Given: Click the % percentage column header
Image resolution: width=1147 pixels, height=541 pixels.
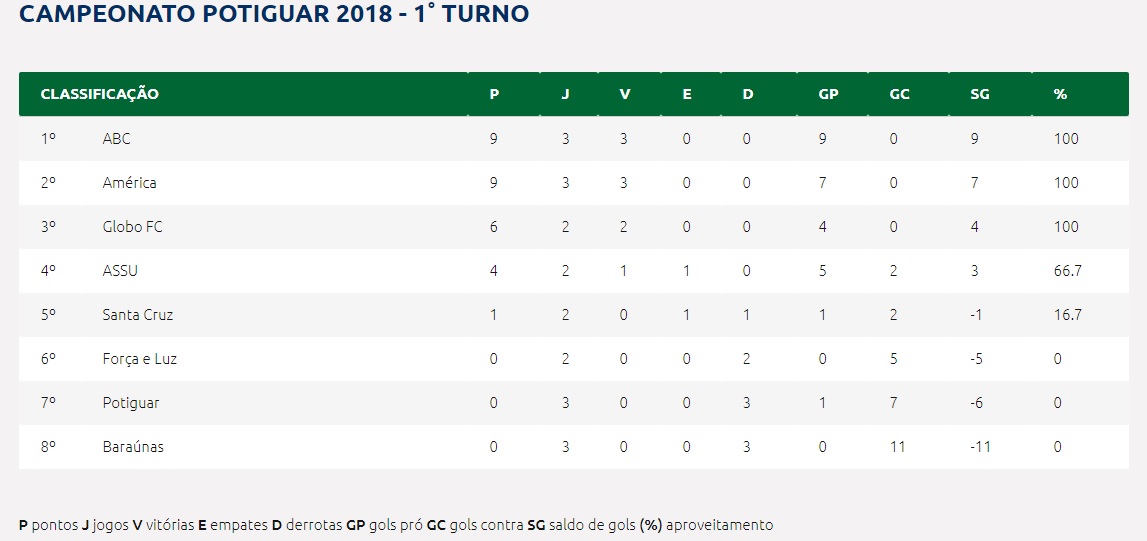Looking at the screenshot, I should tap(1060, 94).
